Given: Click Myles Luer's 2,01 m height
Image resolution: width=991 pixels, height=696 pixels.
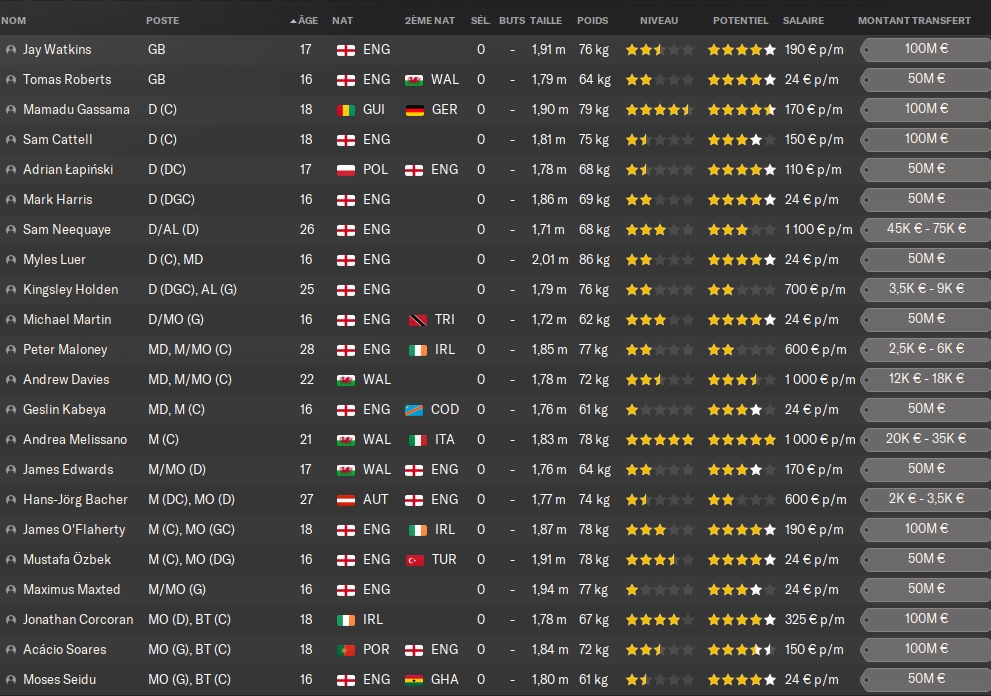Looking at the screenshot, I should pos(549,259).
